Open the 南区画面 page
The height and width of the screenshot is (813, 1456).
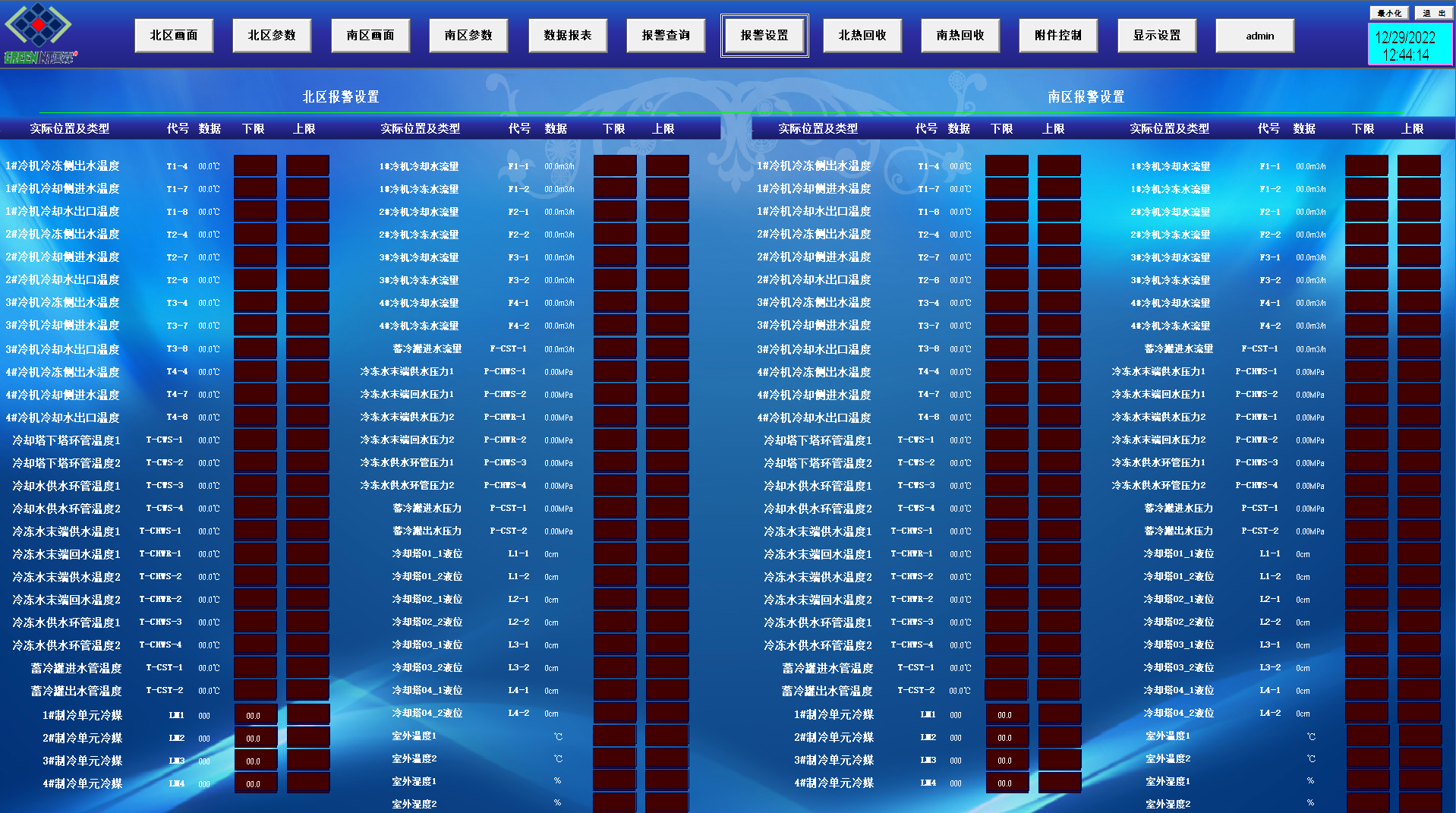(370, 36)
